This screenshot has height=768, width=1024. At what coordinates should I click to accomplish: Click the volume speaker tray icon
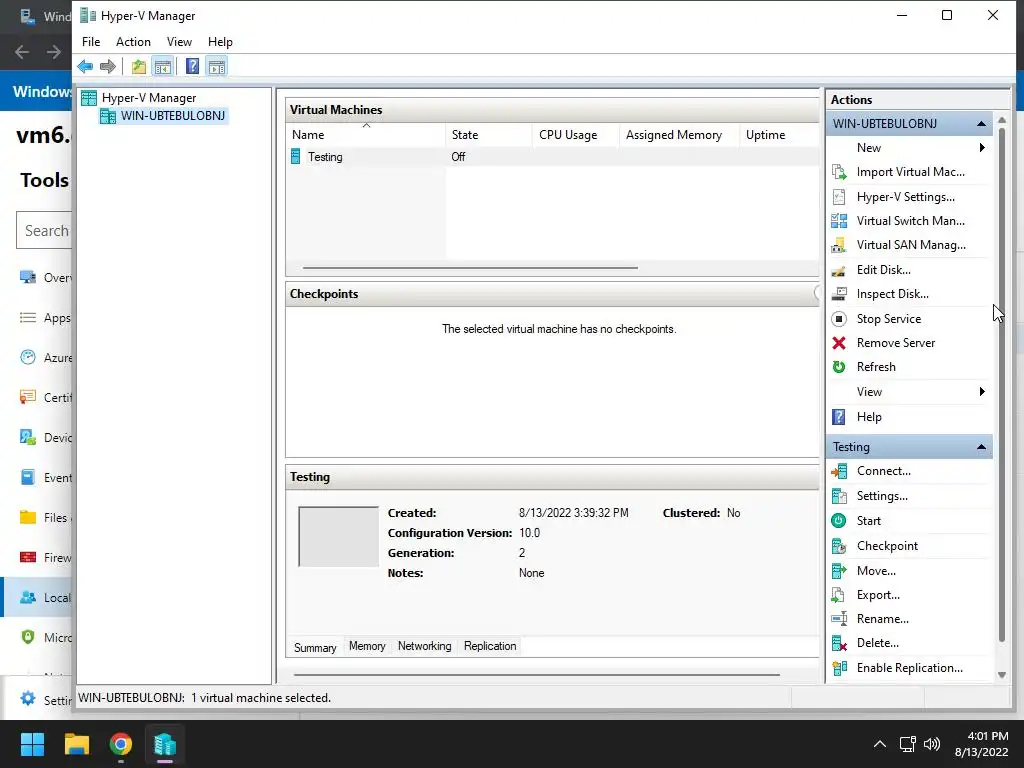tap(933, 744)
